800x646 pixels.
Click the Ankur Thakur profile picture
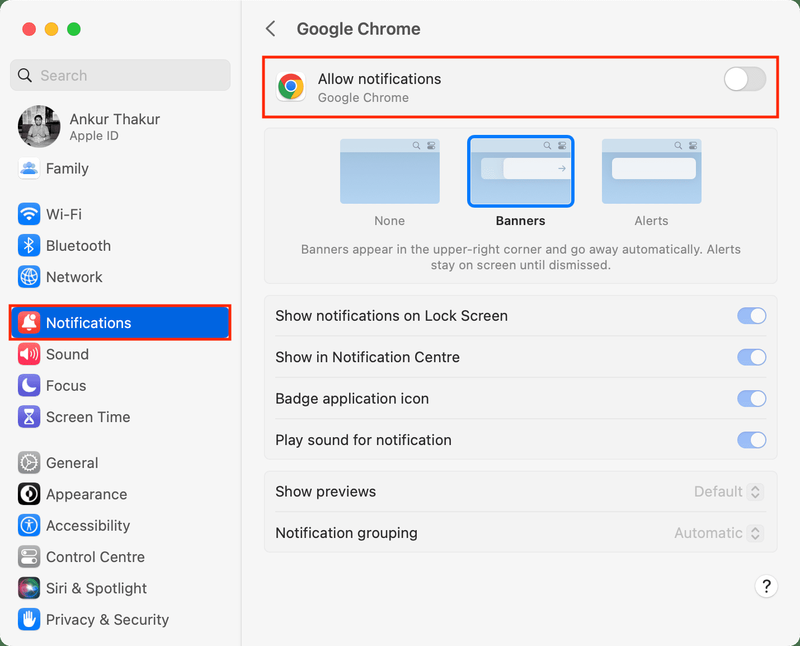39,127
